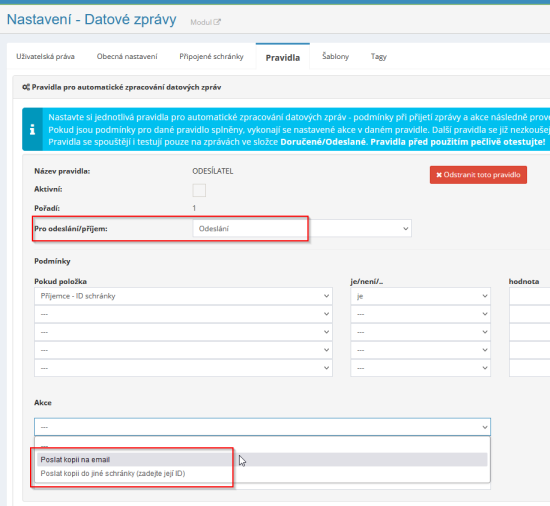Click the info icon in blue banner

tap(32, 129)
